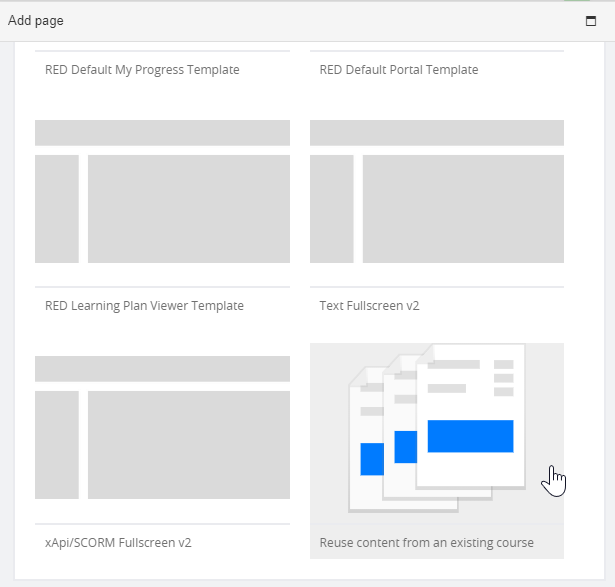Viewport: 615px width, 587px height.
Task: Choose the RED Learning Plan Viewer Template thumbnail
Action: pos(162,191)
